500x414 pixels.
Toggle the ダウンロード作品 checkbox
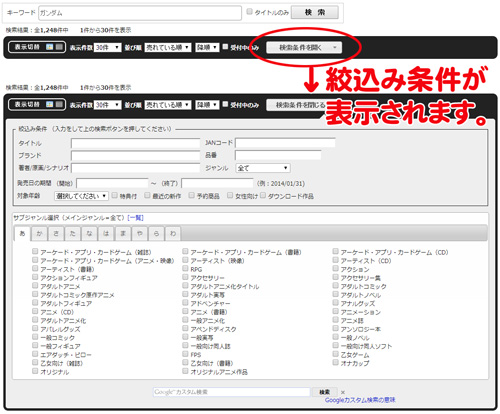[x=263, y=195]
